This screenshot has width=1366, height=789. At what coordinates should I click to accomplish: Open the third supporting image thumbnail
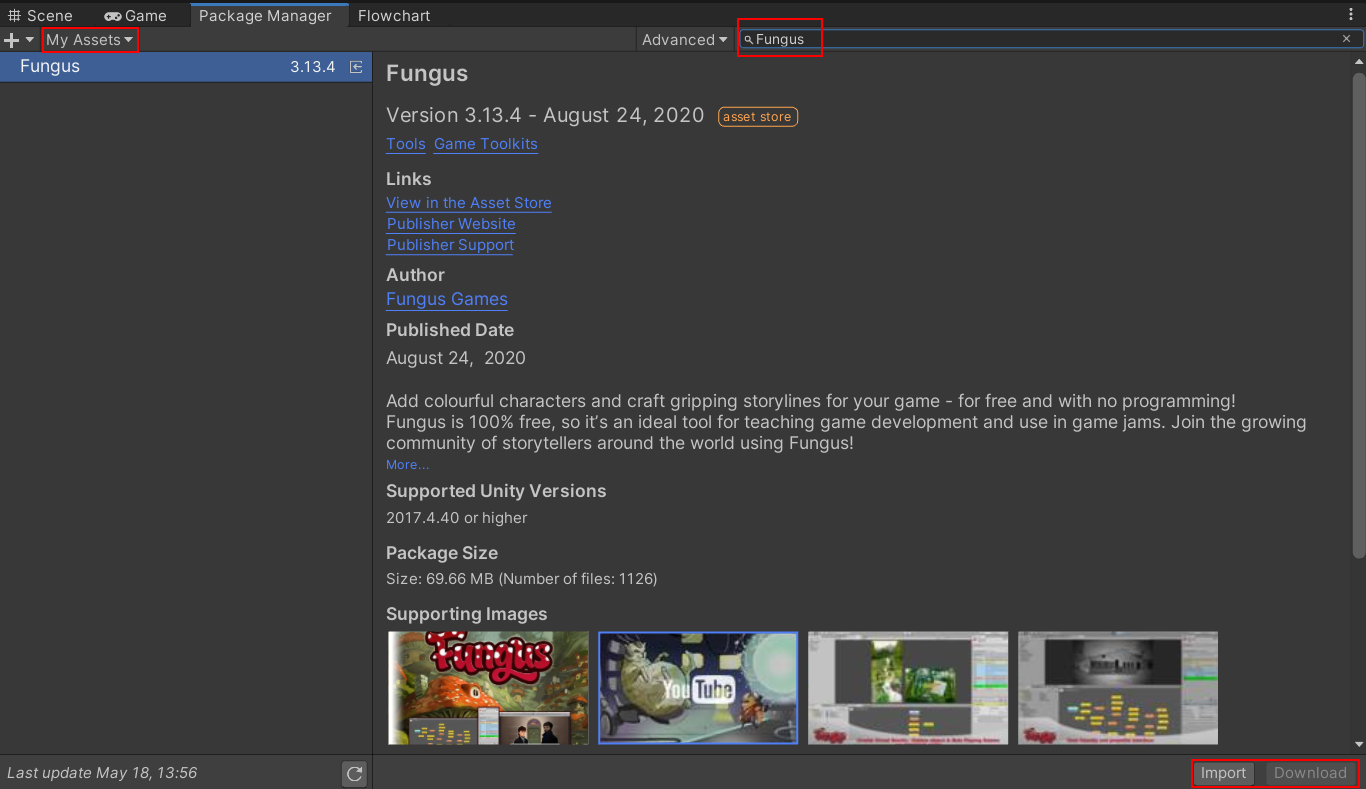[908, 688]
